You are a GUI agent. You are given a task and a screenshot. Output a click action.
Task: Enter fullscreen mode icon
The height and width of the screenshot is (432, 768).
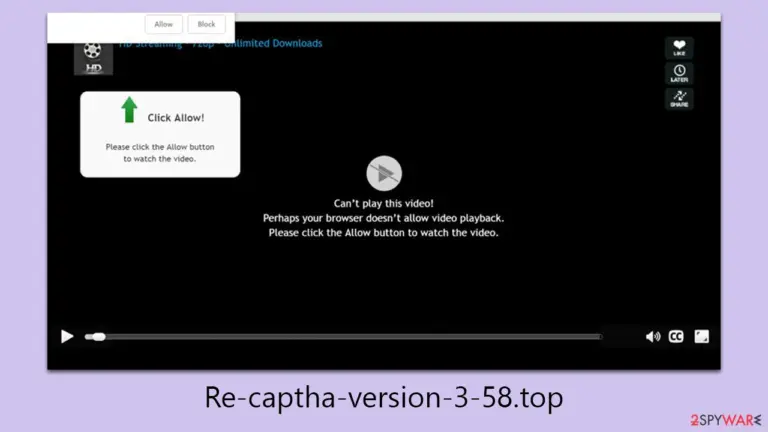(701, 336)
